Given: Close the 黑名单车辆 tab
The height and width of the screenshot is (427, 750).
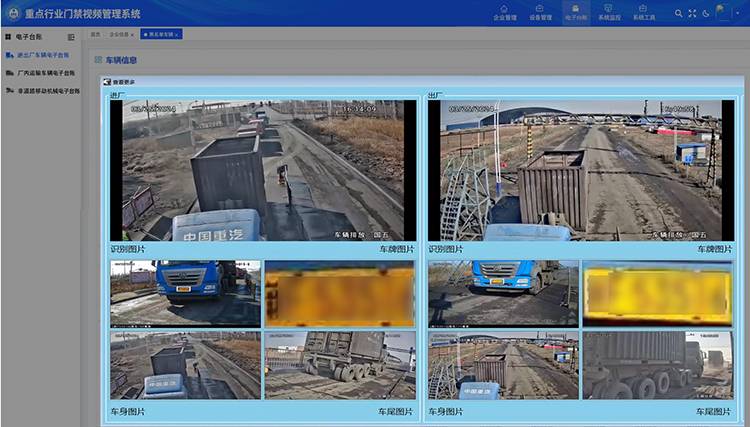Looking at the screenshot, I should point(176,34).
